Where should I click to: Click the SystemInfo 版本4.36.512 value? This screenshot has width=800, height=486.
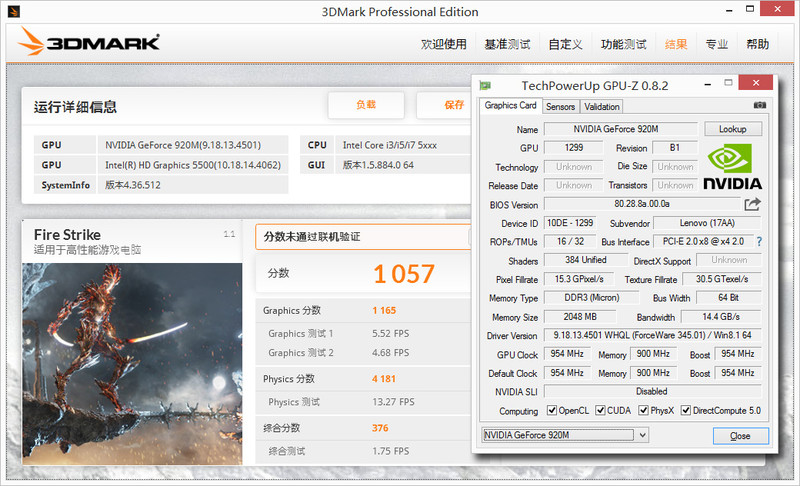tap(133, 185)
